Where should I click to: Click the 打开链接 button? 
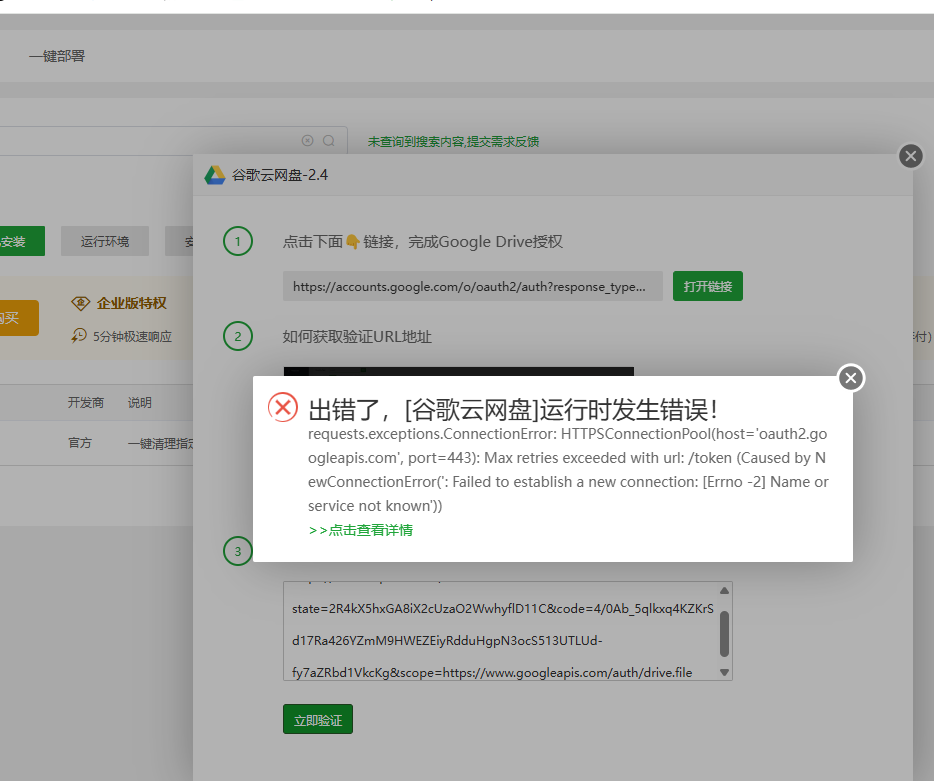(x=708, y=286)
